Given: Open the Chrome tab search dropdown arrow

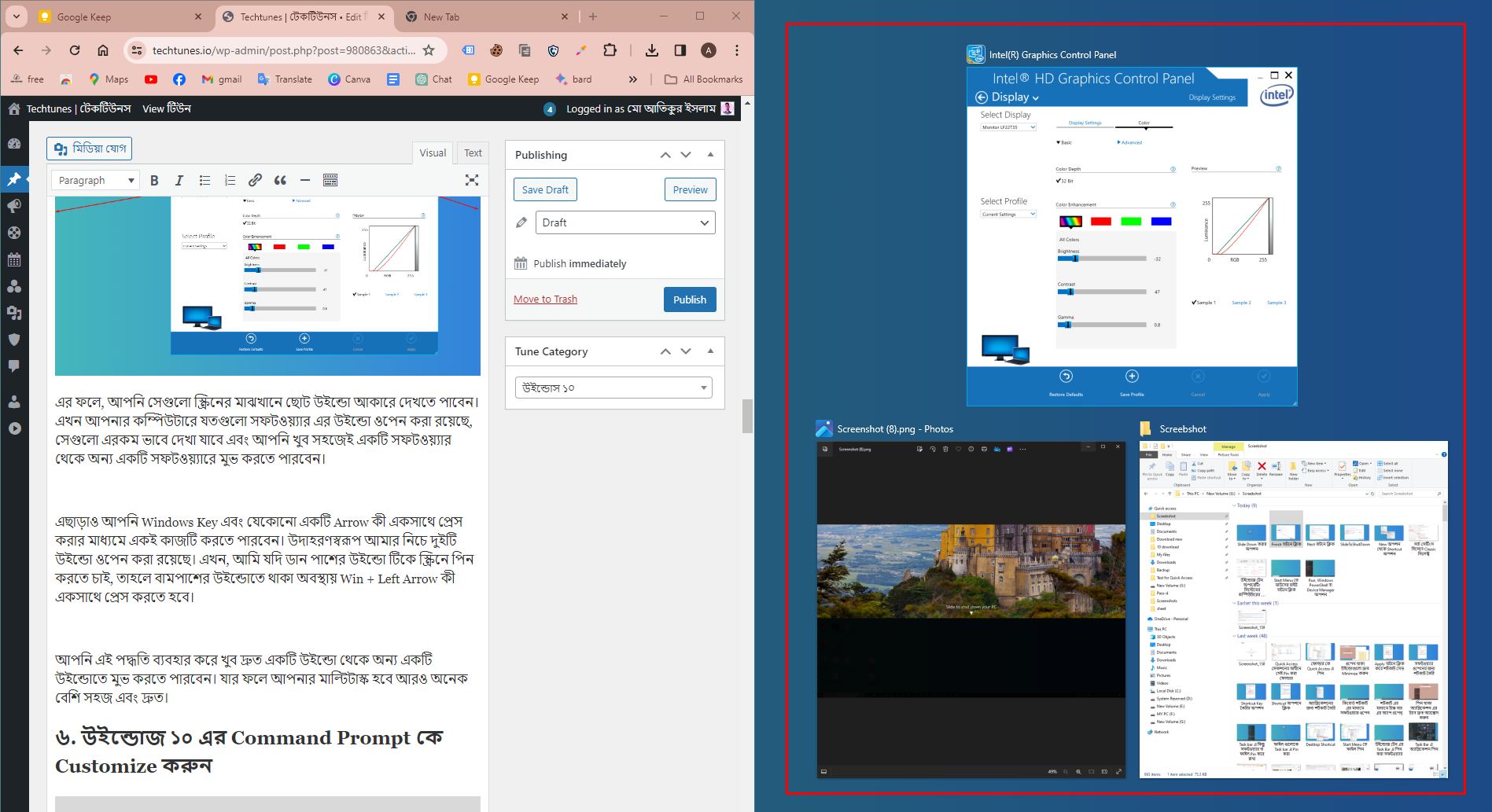Looking at the screenshot, I should point(16,17).
